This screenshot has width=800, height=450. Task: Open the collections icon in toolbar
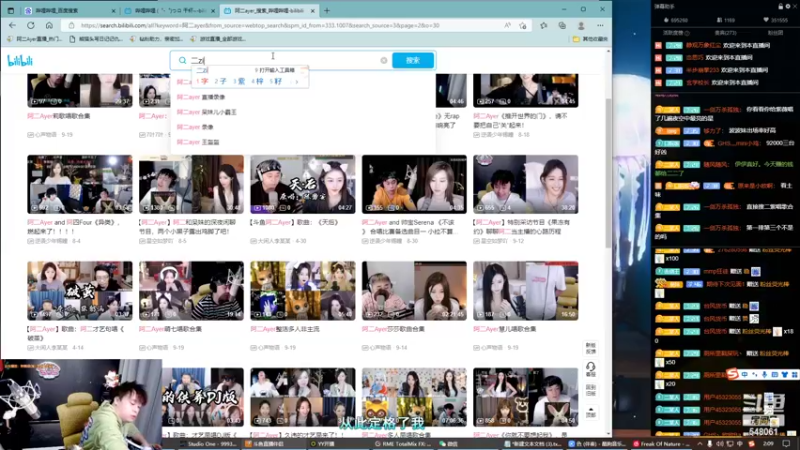tap(562, 25)
